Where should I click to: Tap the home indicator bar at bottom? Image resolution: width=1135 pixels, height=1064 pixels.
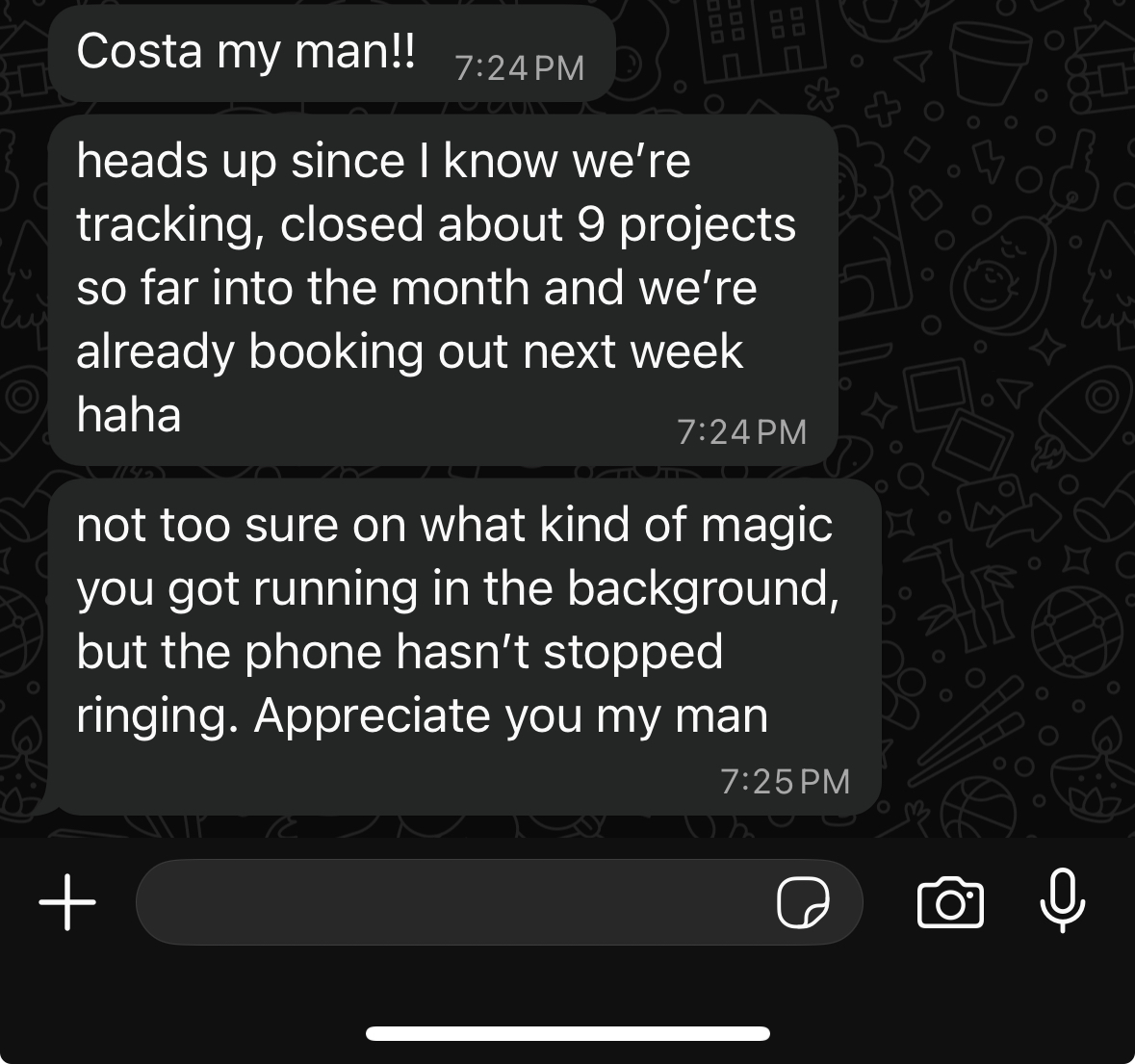568,1033
